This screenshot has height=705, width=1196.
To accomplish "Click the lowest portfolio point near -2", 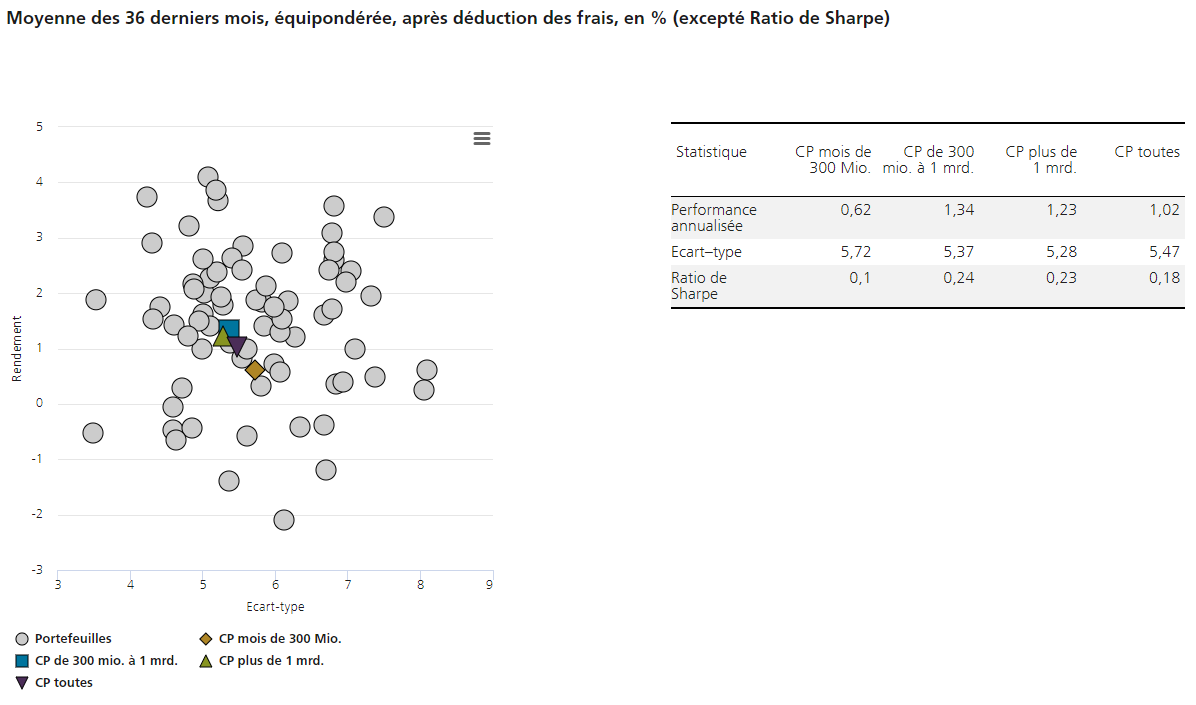I will pyautogui.click(x=284, y=520).
